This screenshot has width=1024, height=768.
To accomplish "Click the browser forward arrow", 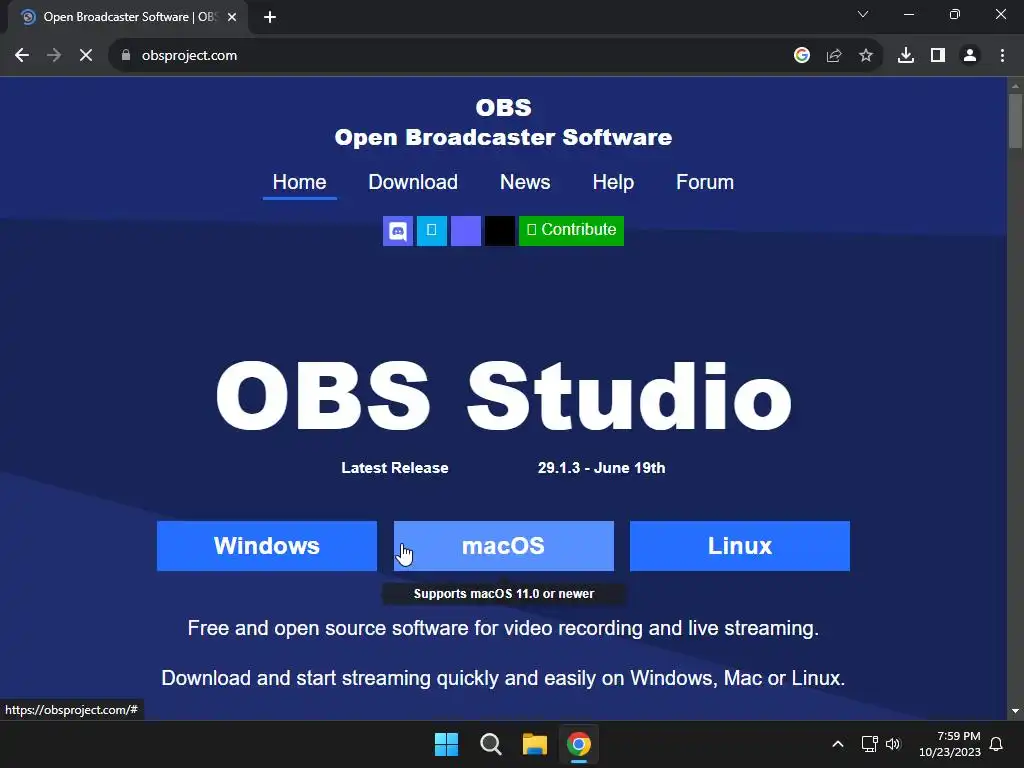I will (x=54, y=56).
